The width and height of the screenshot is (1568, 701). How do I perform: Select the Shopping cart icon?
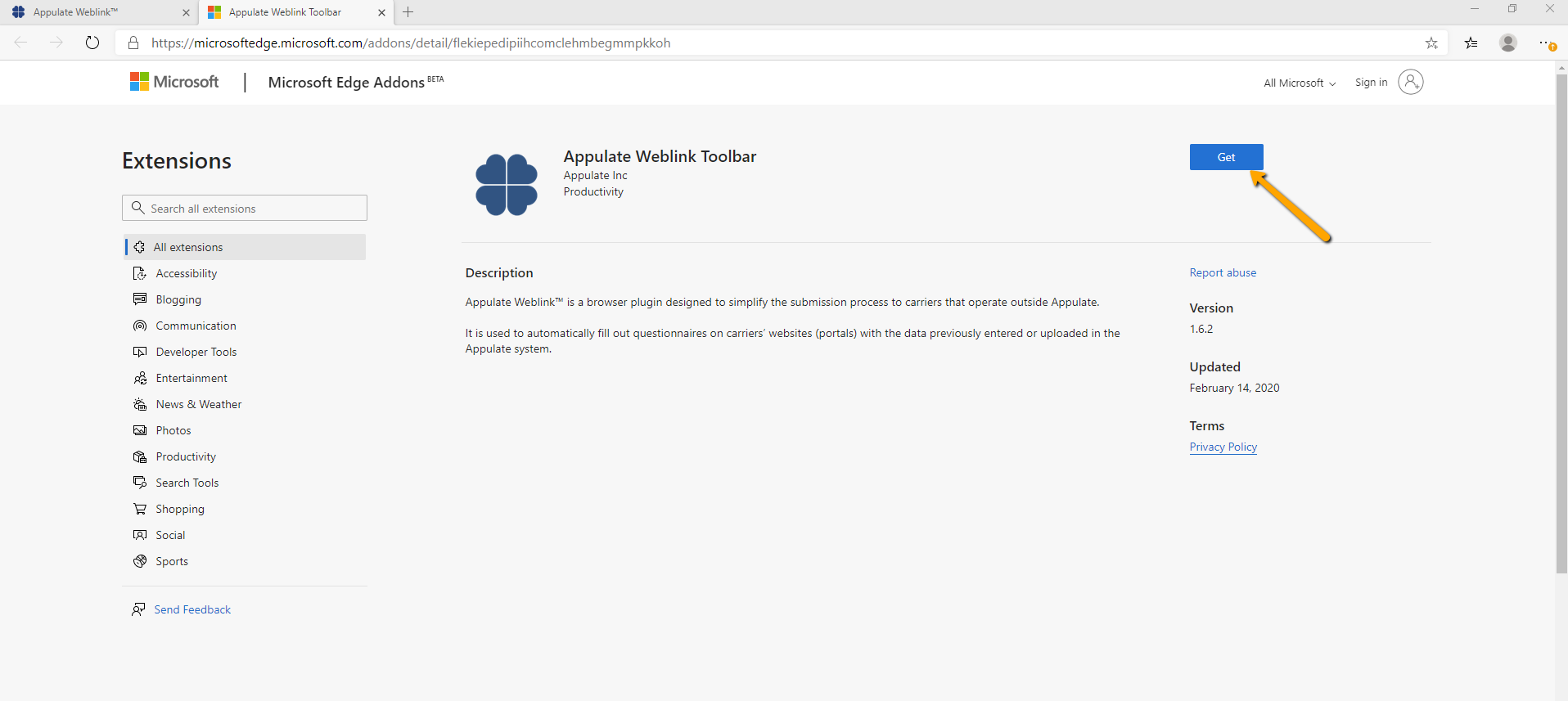pyautogui.click(x=140, y=509)
